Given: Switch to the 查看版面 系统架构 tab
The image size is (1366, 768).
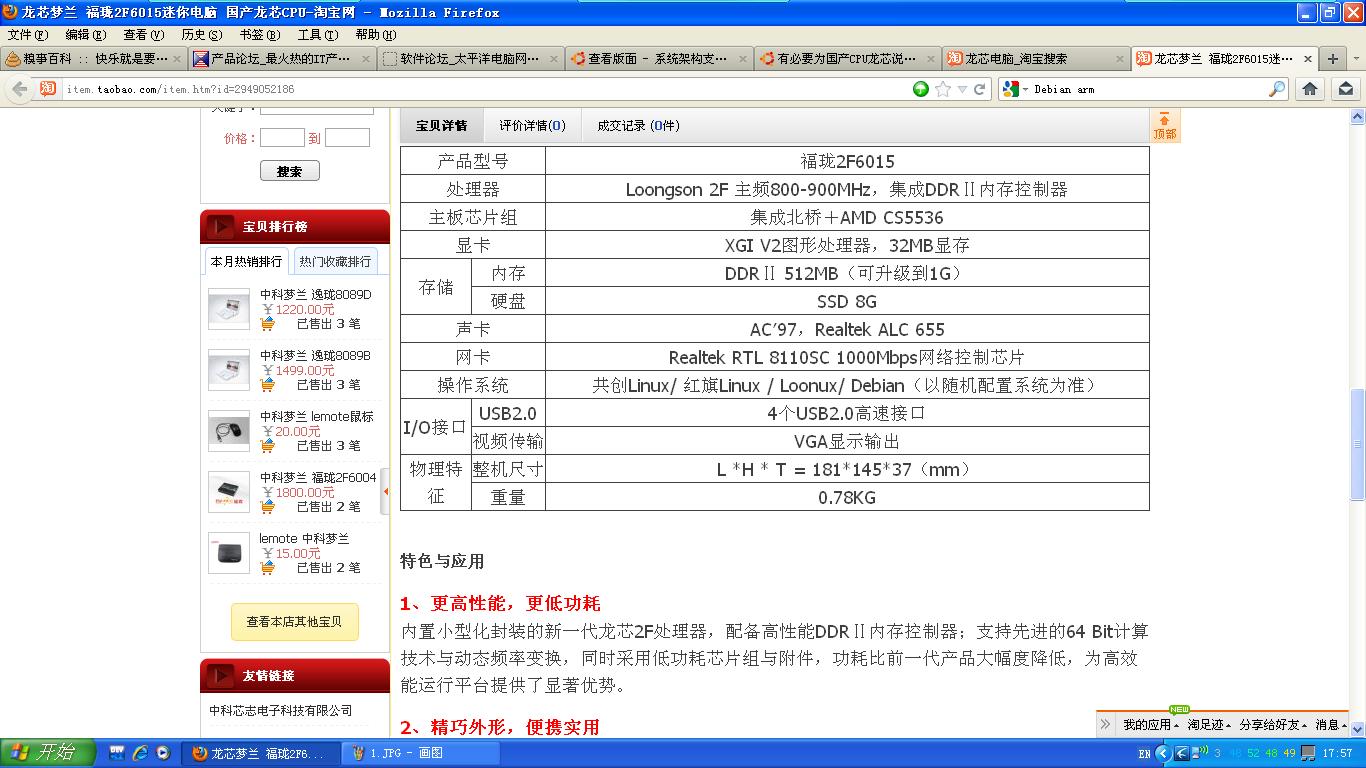Looking at the screenshot, I should point(658,58).
